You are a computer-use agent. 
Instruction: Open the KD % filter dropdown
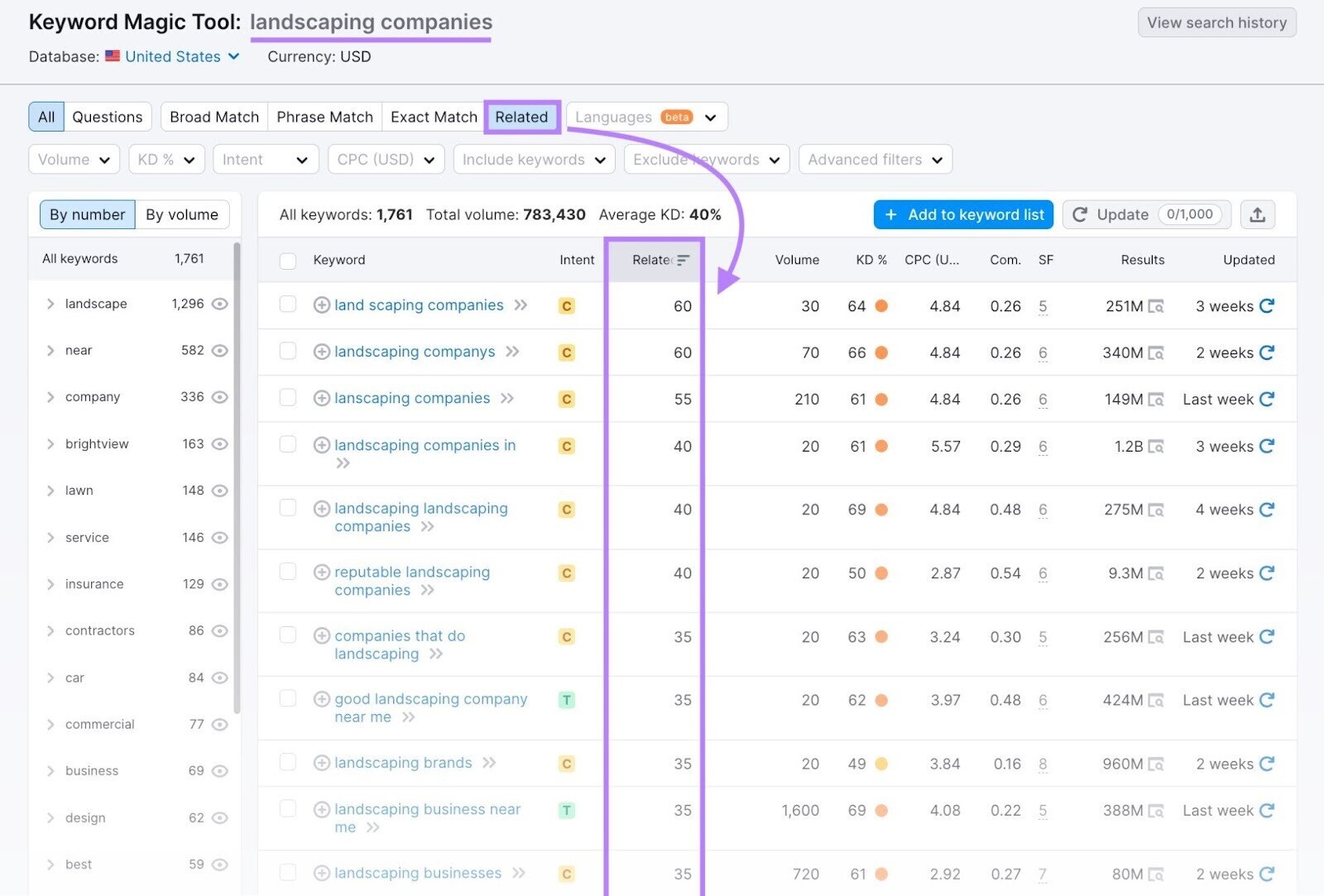(166, 160)
